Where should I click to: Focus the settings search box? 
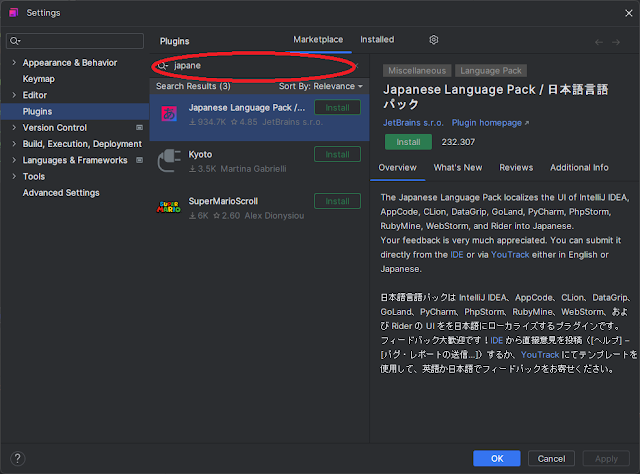[75, 41]
